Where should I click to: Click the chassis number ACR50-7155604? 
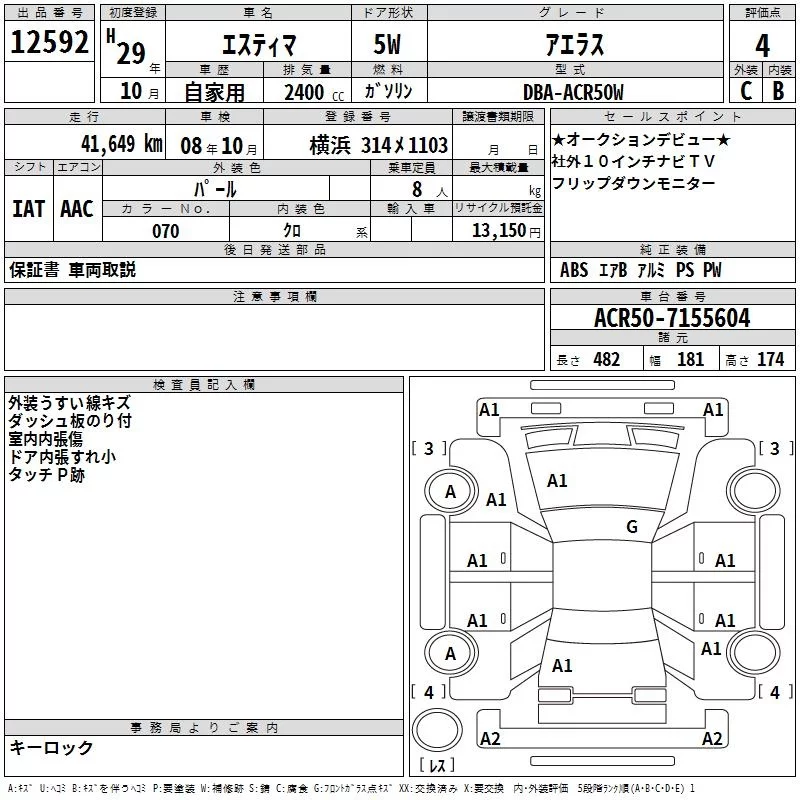coord(671,318)
